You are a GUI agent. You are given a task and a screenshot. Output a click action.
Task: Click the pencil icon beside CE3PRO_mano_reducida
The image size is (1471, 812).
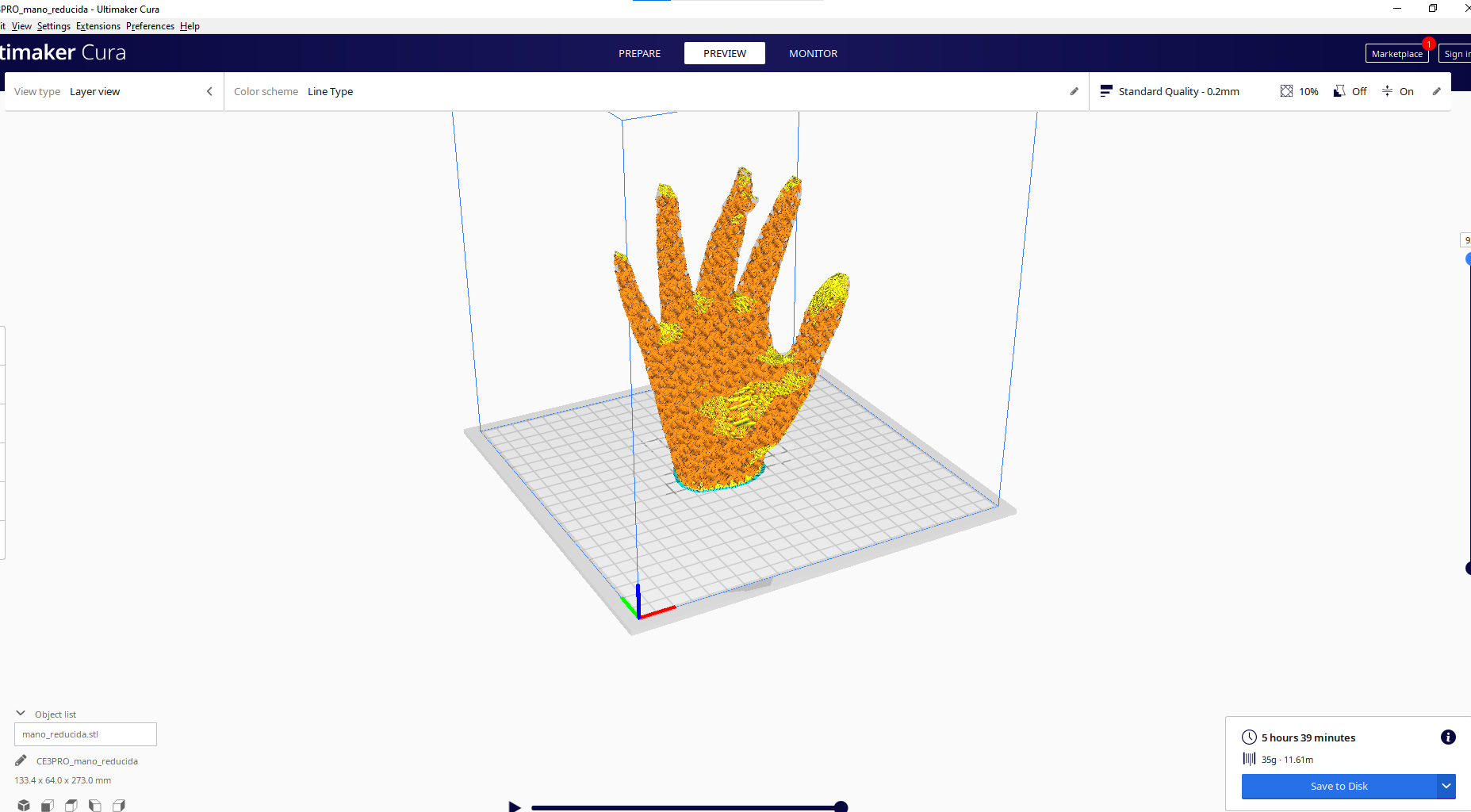[21, 760]
